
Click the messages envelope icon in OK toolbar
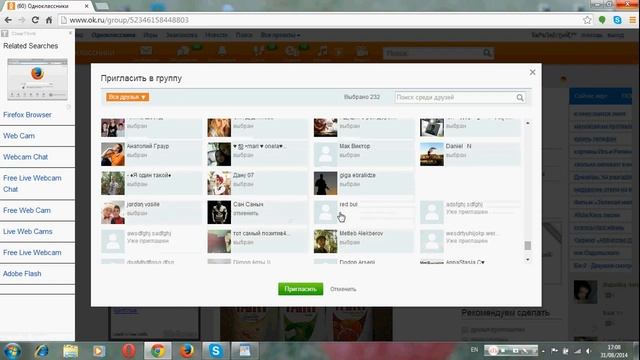click(x=146, y=51)
